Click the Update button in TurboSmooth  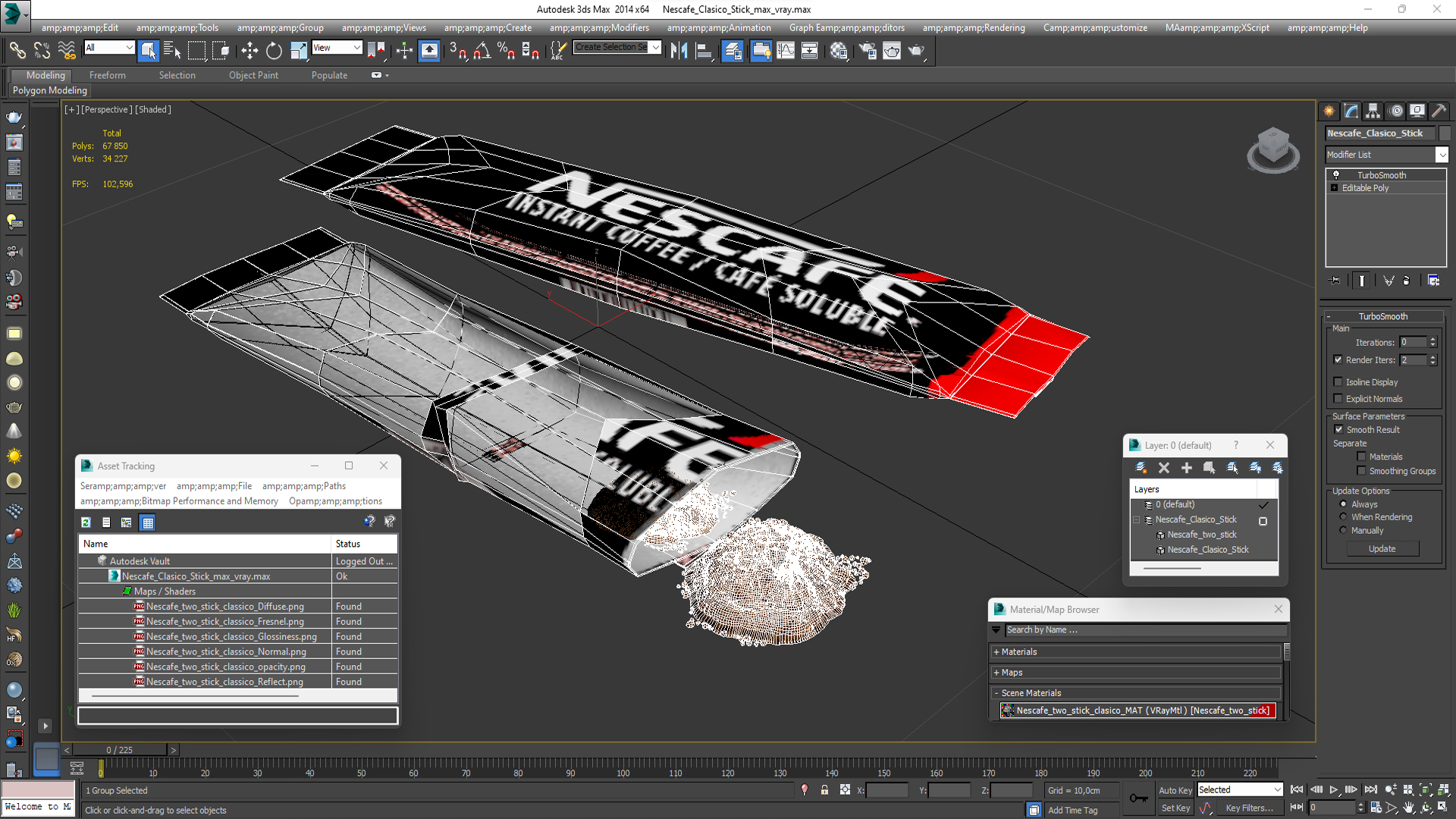pyautogui.click(x=1382, y=549)
